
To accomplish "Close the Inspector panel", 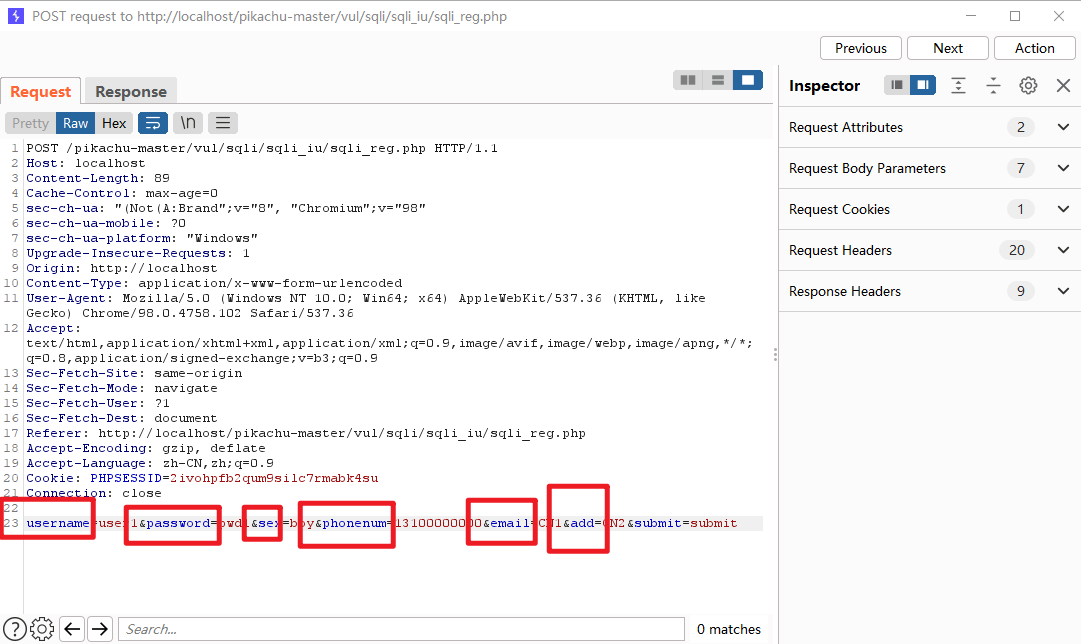I will coord(1064,86).
